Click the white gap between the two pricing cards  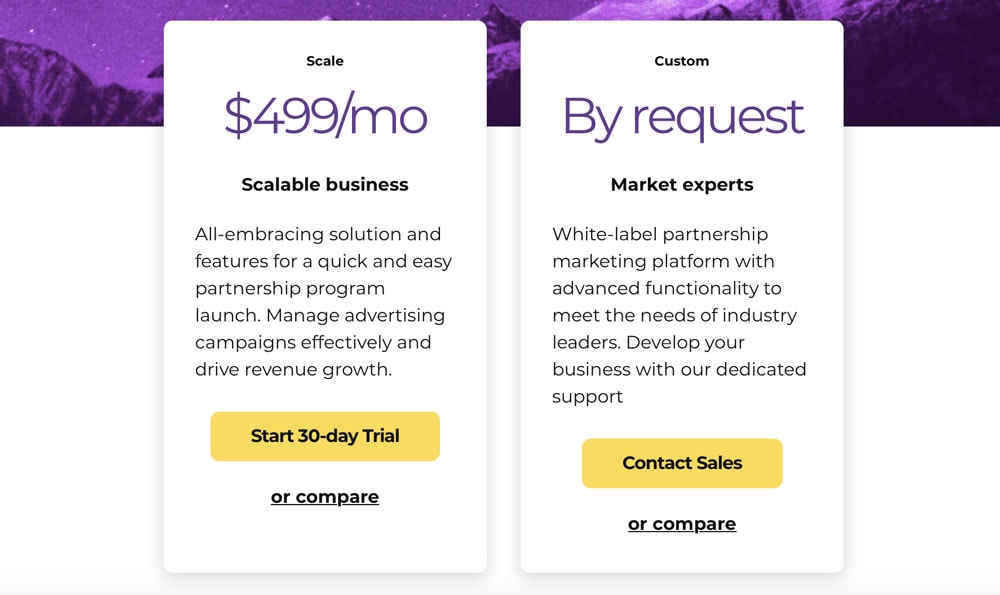coord(503,351)
